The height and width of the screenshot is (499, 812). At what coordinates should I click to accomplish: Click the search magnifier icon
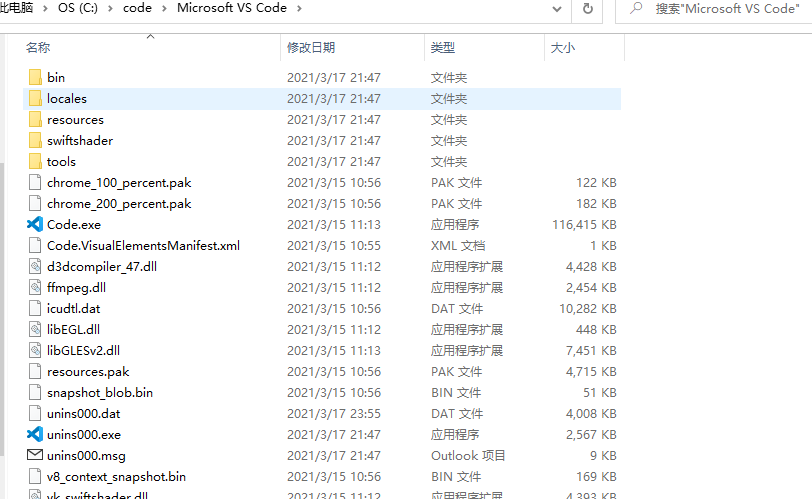pyautogui.click(x=636, y=8)
